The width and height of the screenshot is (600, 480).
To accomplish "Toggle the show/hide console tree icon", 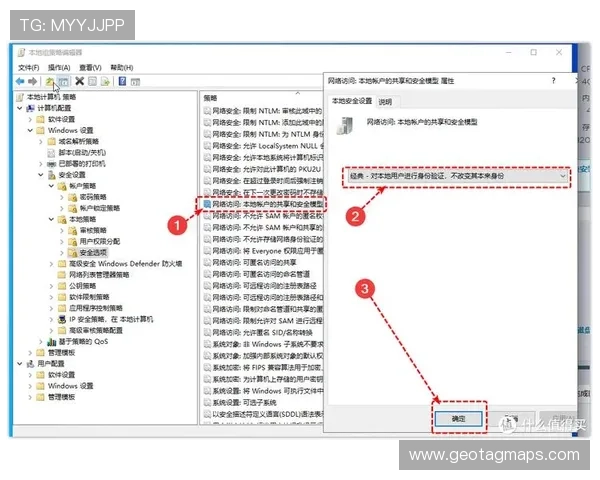I will point(64,82).
